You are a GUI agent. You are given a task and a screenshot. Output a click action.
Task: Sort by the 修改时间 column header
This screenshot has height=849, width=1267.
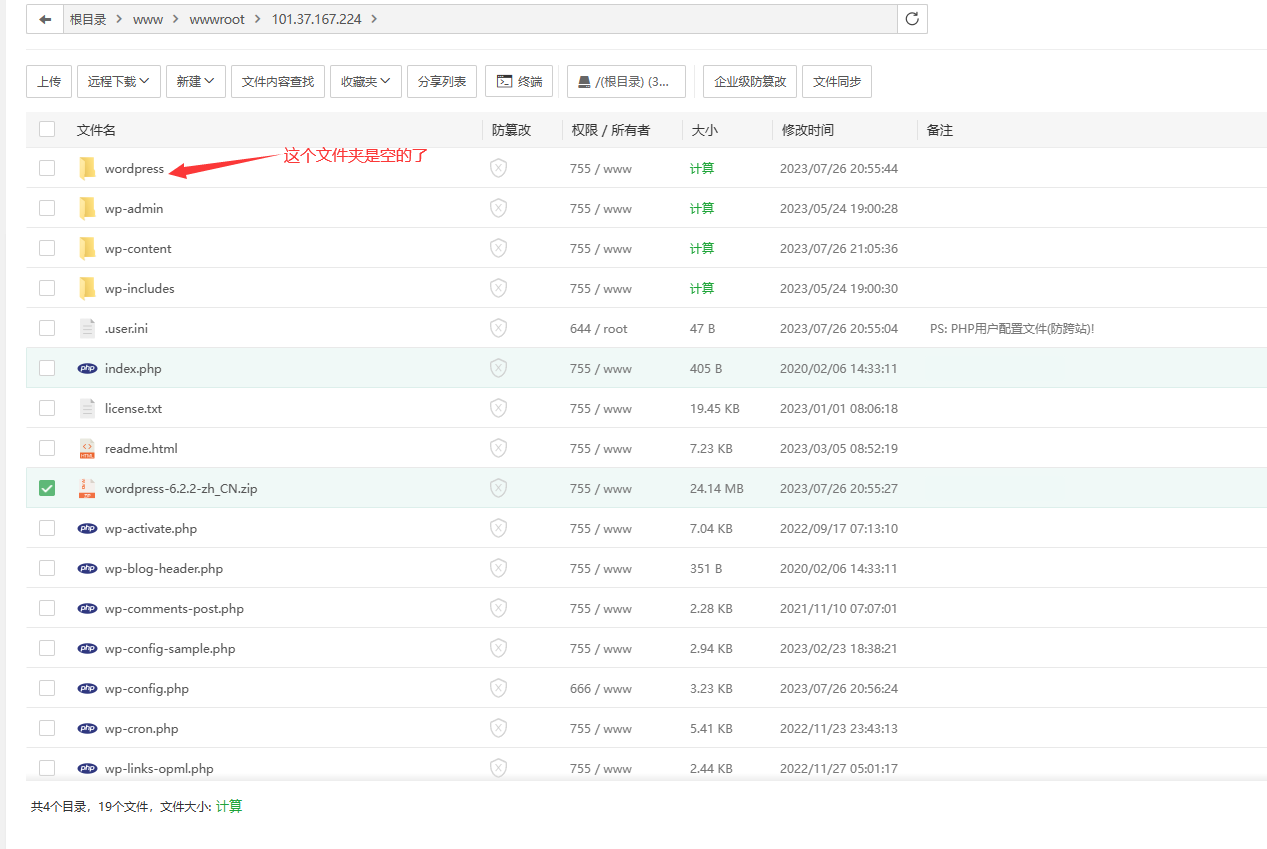tap(807, 130)
